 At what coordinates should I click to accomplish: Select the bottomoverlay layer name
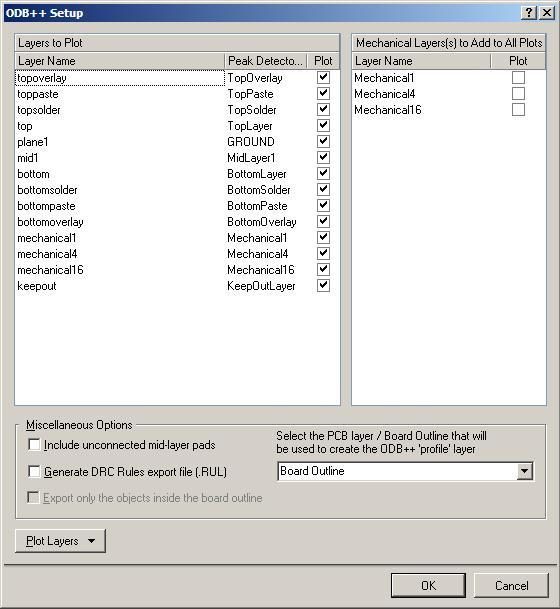coord(50,222)
